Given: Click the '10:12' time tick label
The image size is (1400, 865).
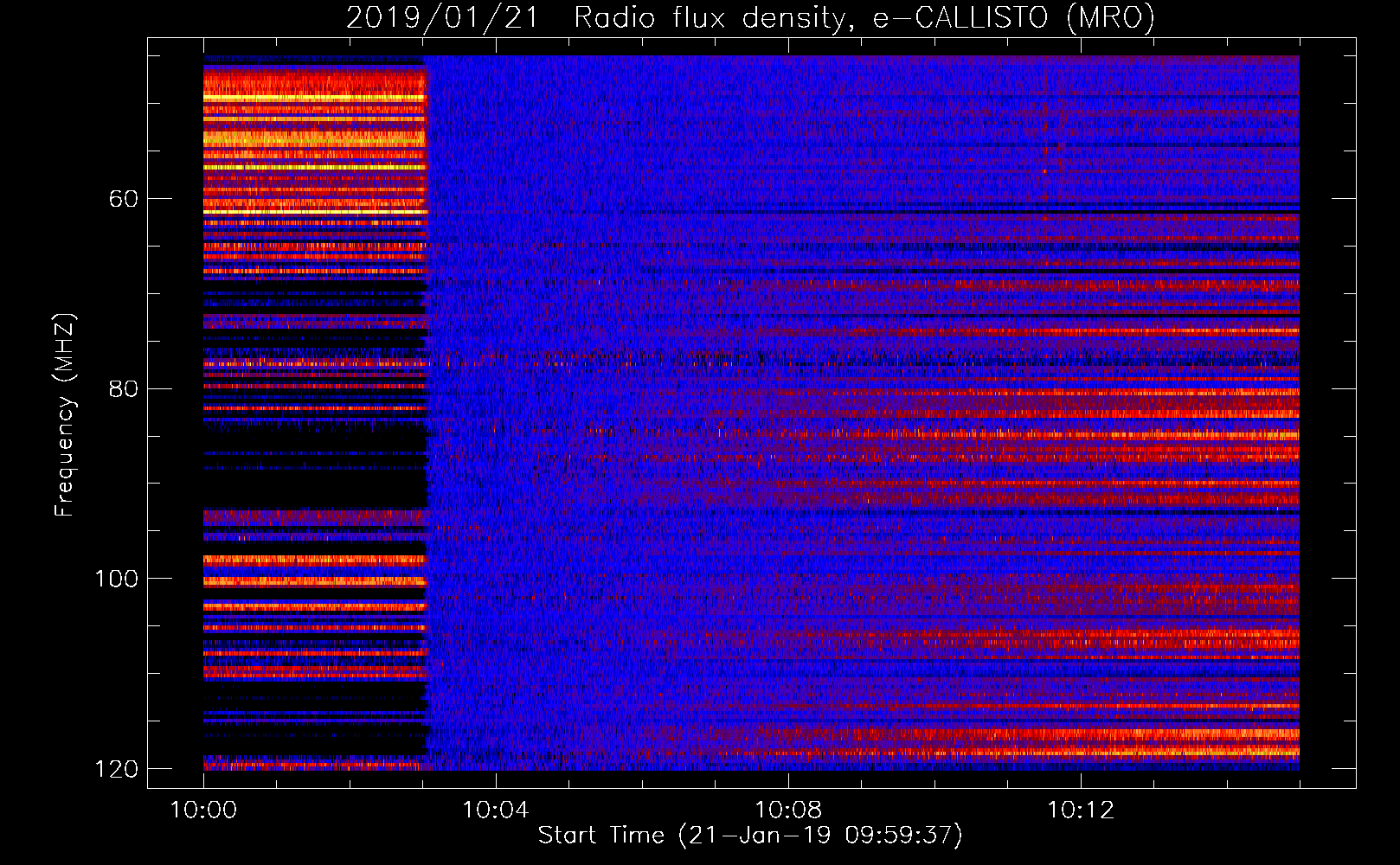Looking at the screenshot, I should click(1080, 811).
